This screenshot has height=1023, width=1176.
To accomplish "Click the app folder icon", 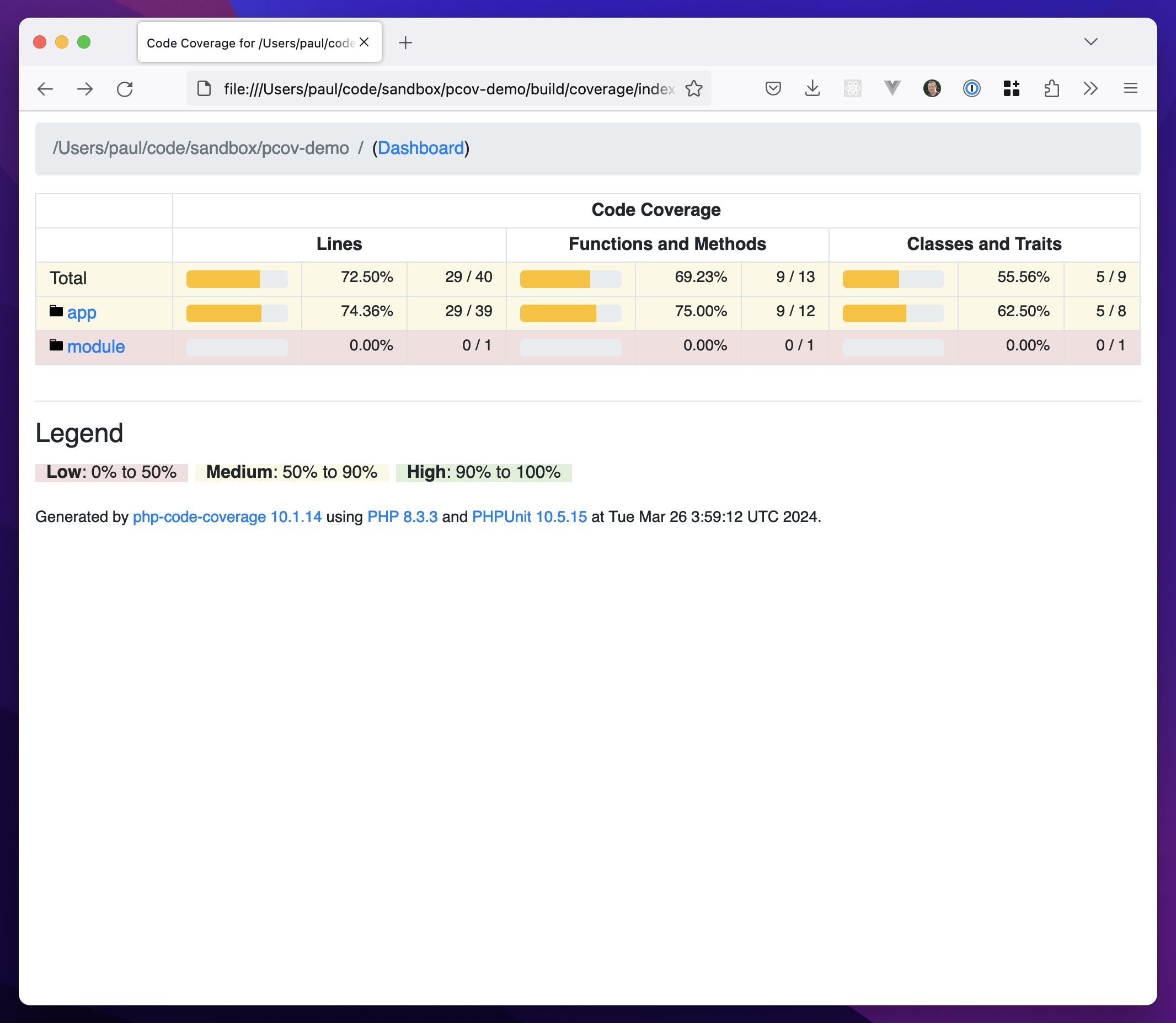I will point(56,311).
